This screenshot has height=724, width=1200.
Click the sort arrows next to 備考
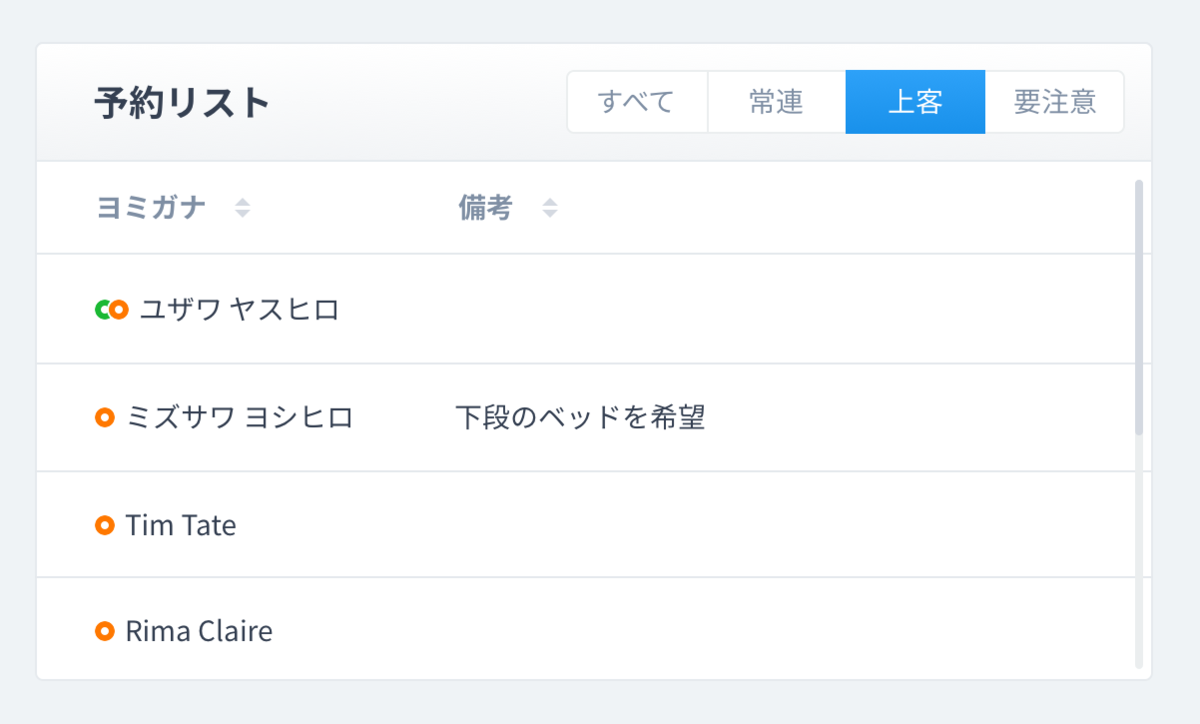(x=549, y=208)
